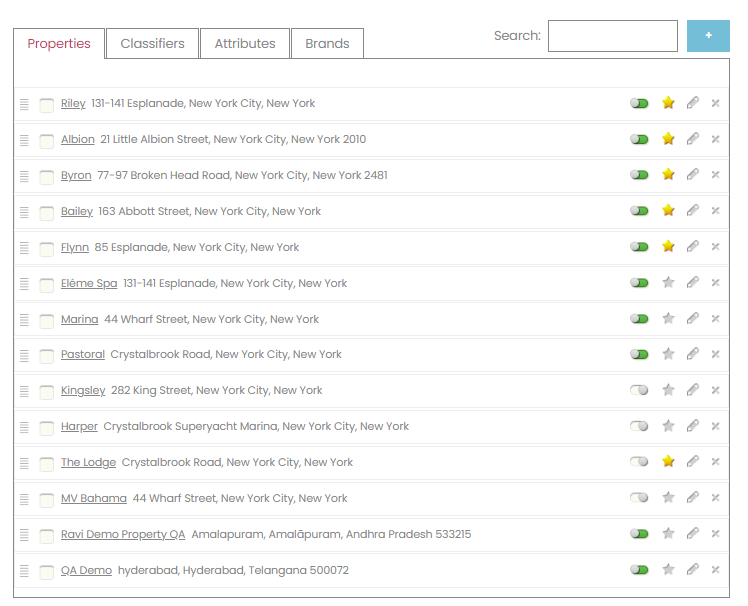Check the MV Bahama checkbox
The image size is (748, 606).
pos(46,500)
